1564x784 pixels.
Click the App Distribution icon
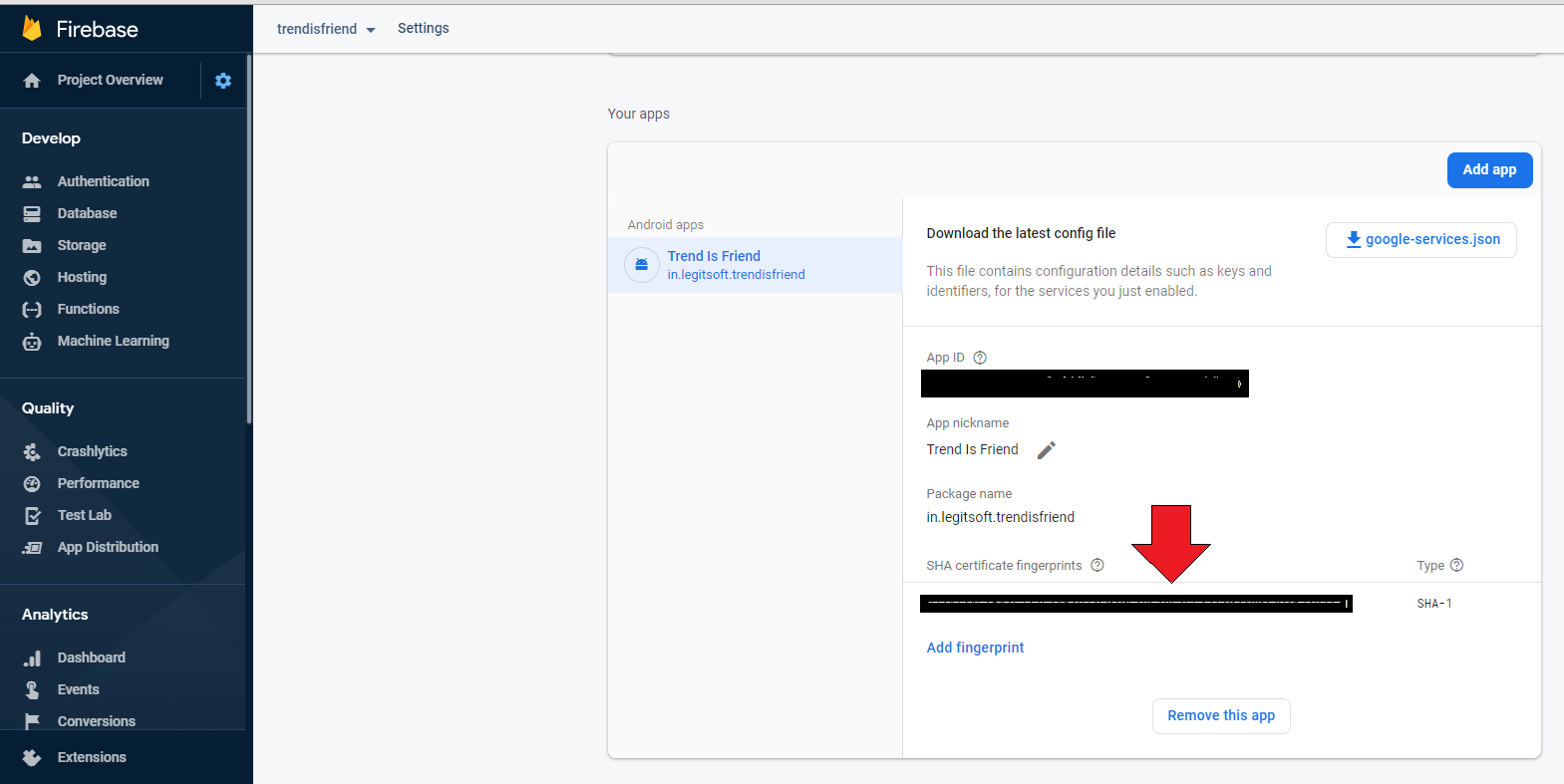(32, 548)
